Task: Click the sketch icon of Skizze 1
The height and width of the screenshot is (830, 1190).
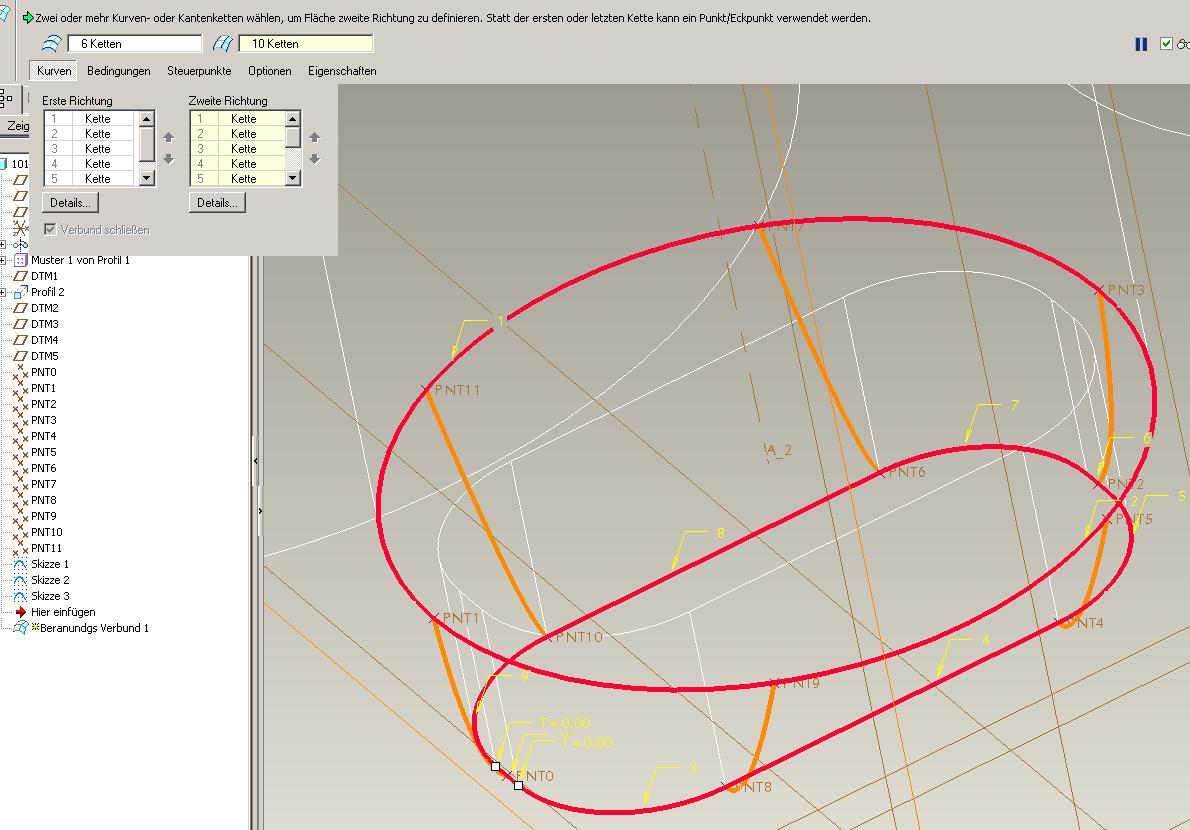Action: 20,564
